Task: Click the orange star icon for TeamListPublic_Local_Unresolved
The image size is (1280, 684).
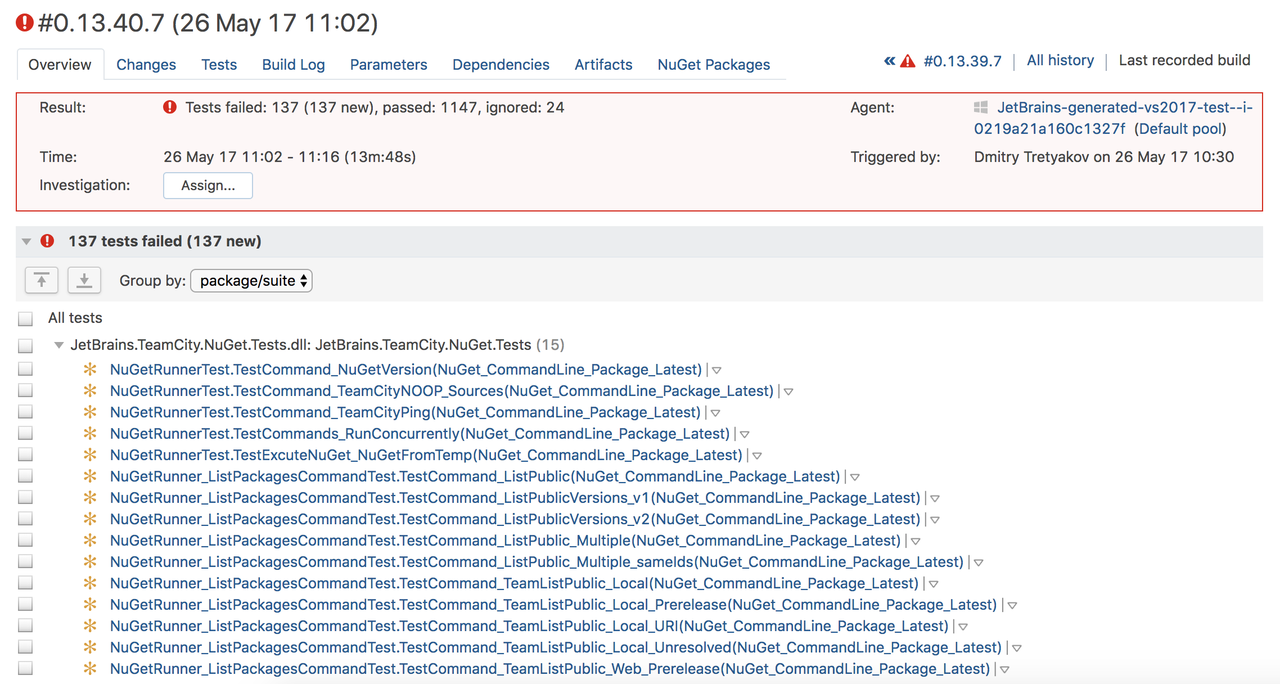Action: (91, 648)
